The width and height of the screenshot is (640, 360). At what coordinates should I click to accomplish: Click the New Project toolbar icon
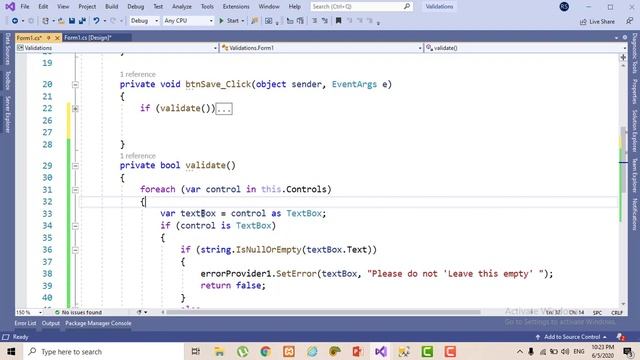coord(45,20)
